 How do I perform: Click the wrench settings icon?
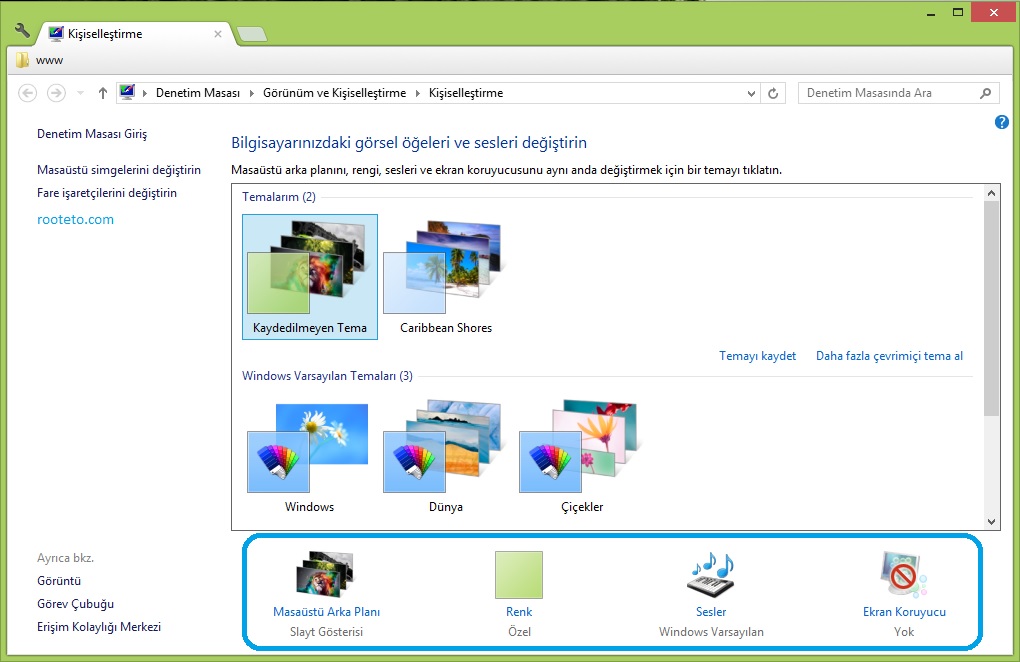(23, 31)
